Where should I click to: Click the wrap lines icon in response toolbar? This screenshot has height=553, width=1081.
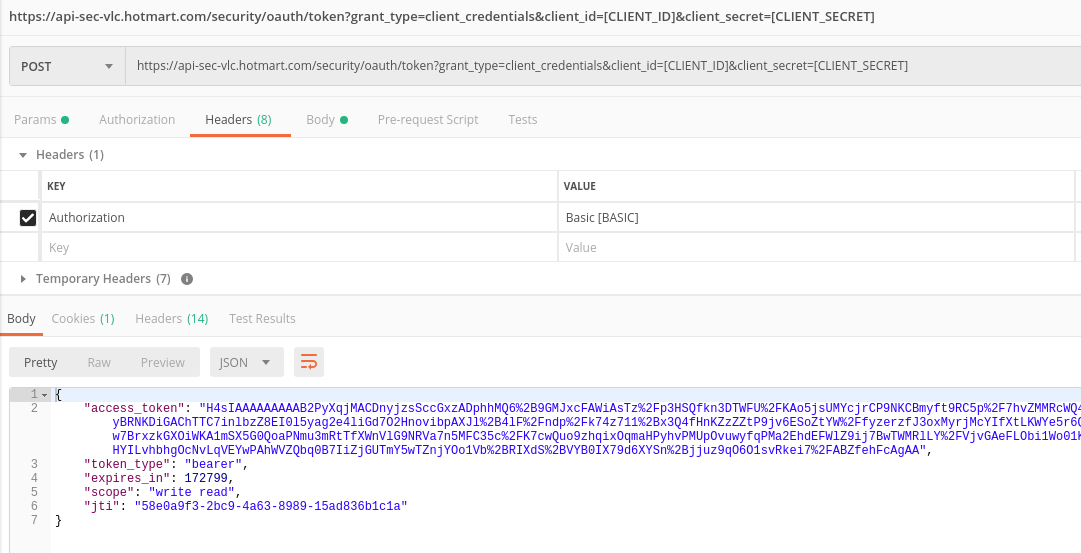click(x=309, y=362)
